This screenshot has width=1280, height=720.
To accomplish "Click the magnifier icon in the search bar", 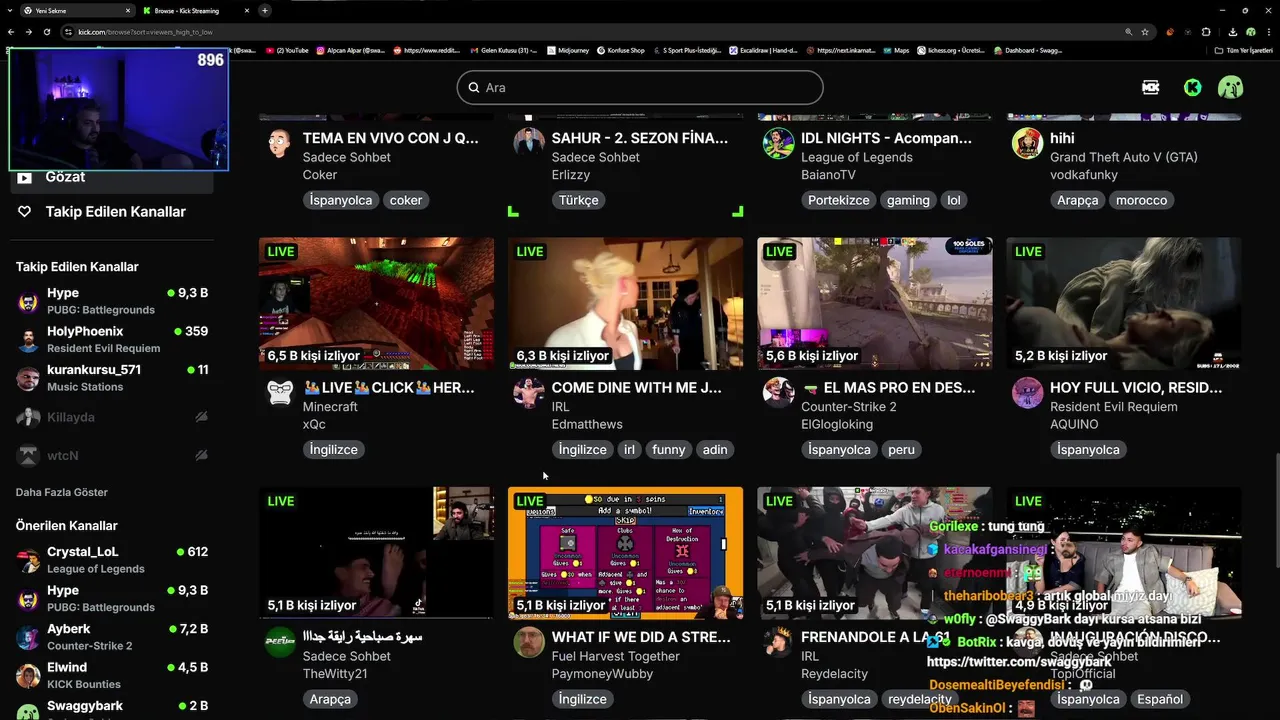I will tap(474, 88).
